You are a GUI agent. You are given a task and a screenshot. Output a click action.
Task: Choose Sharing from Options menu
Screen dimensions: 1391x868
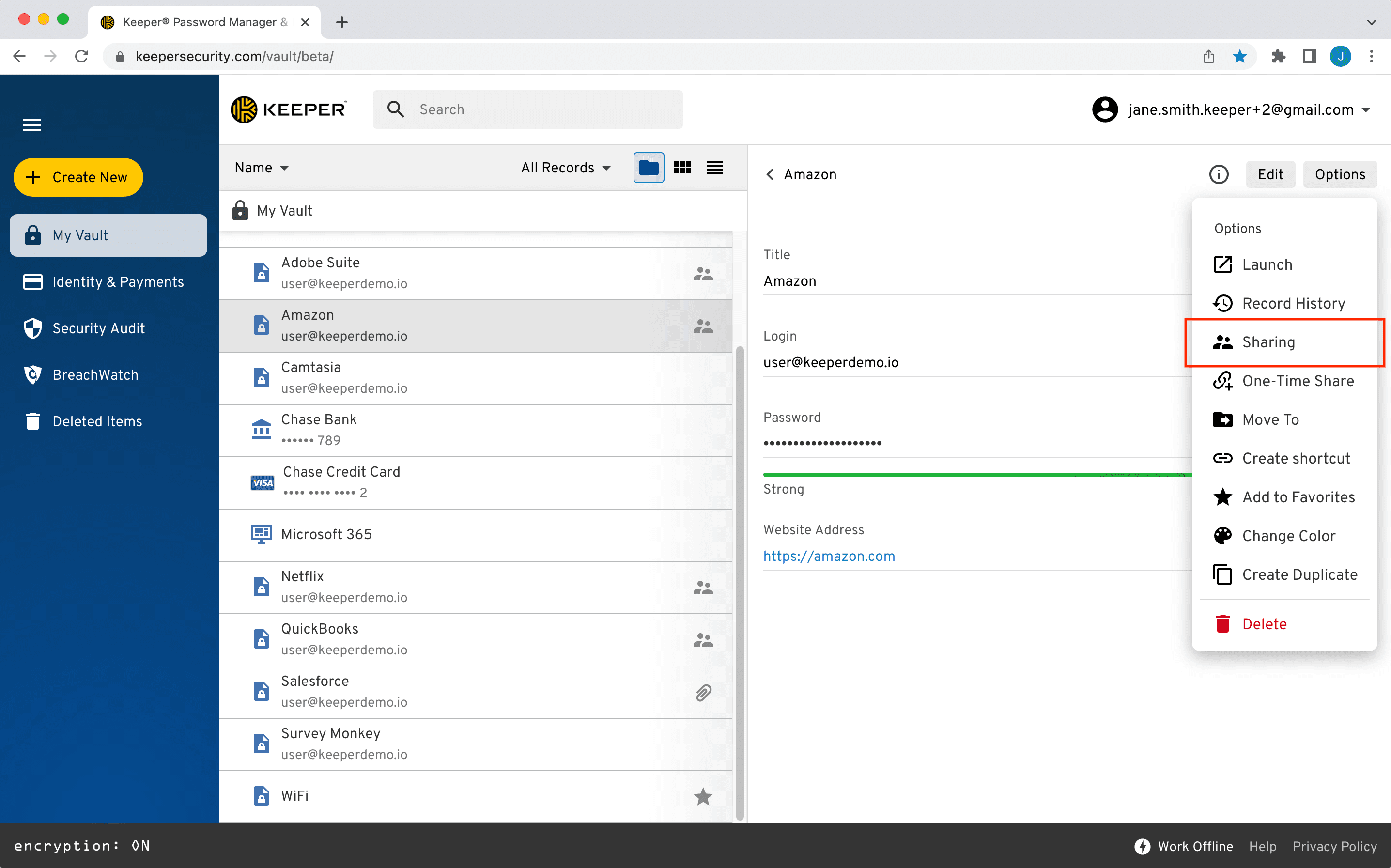click(1283, 342)
